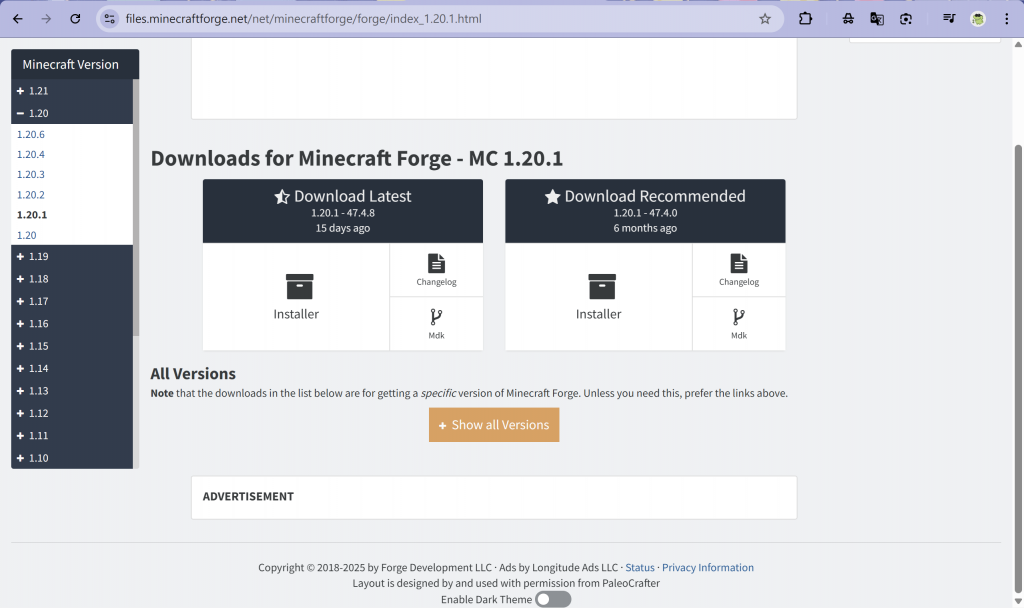The height and width of the screenshot is (608, 1024).
Task: Download the Latest 47.4.8 Installer
Action: pyautogui.click(x=296, y=296)
